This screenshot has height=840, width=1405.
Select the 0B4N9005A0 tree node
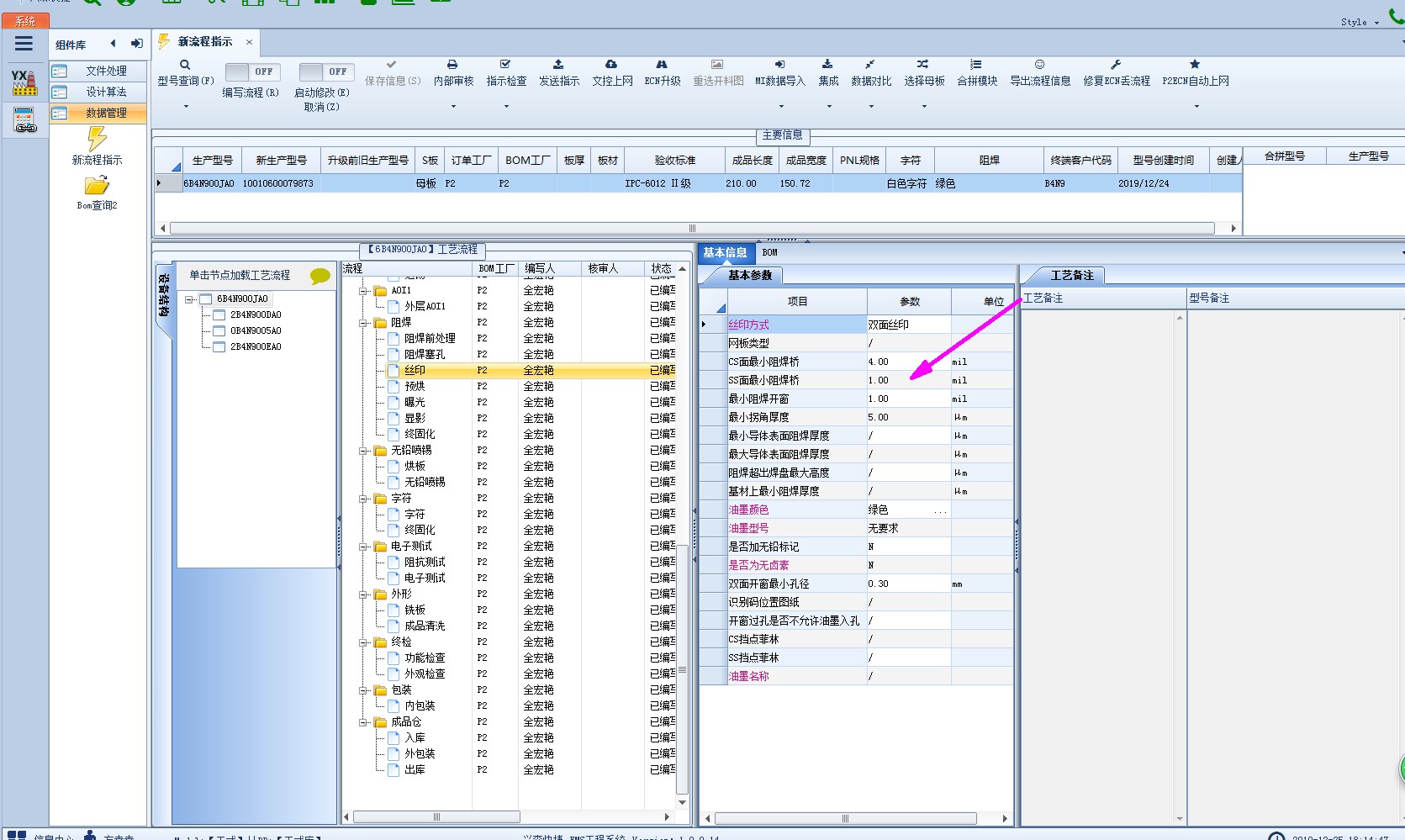[256, 330]
